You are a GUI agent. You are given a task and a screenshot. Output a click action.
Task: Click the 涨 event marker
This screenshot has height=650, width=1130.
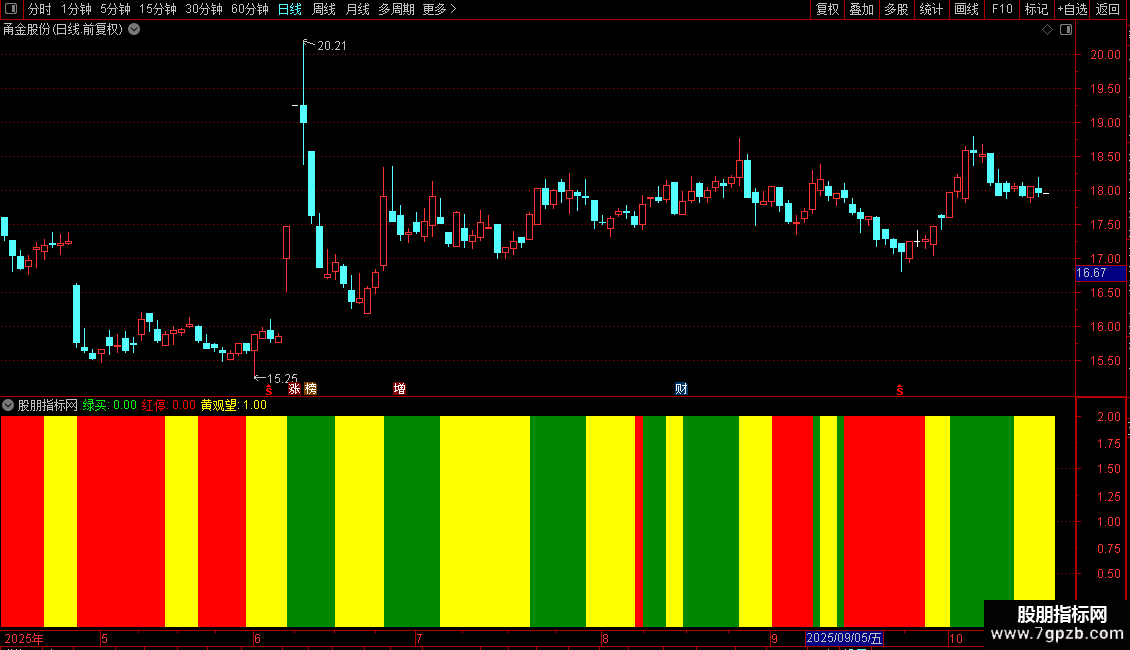[x=294, y=389]
